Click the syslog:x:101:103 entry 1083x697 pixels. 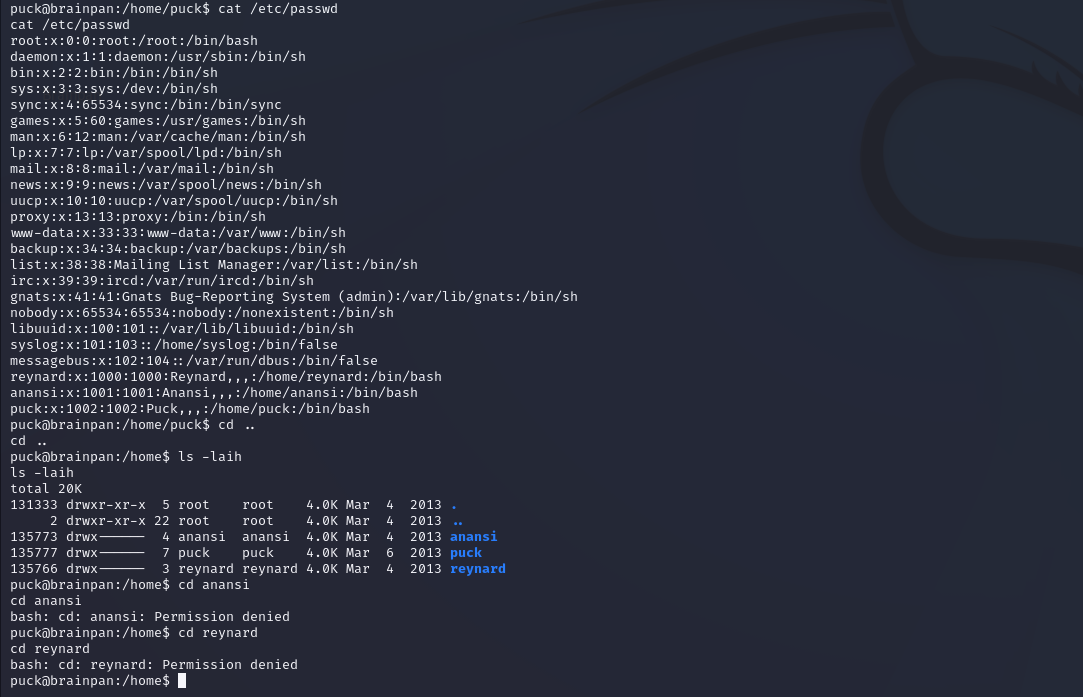pyautogui.click(x=174, y=344)
